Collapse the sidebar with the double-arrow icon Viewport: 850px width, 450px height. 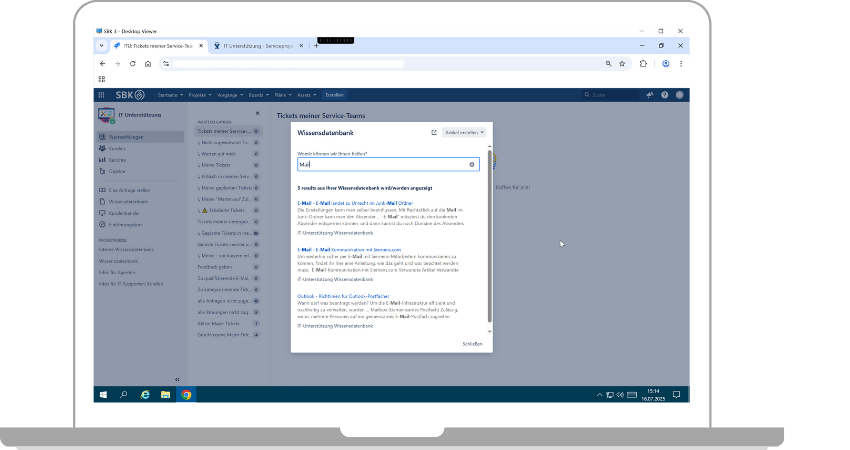[x=177, y=379]
